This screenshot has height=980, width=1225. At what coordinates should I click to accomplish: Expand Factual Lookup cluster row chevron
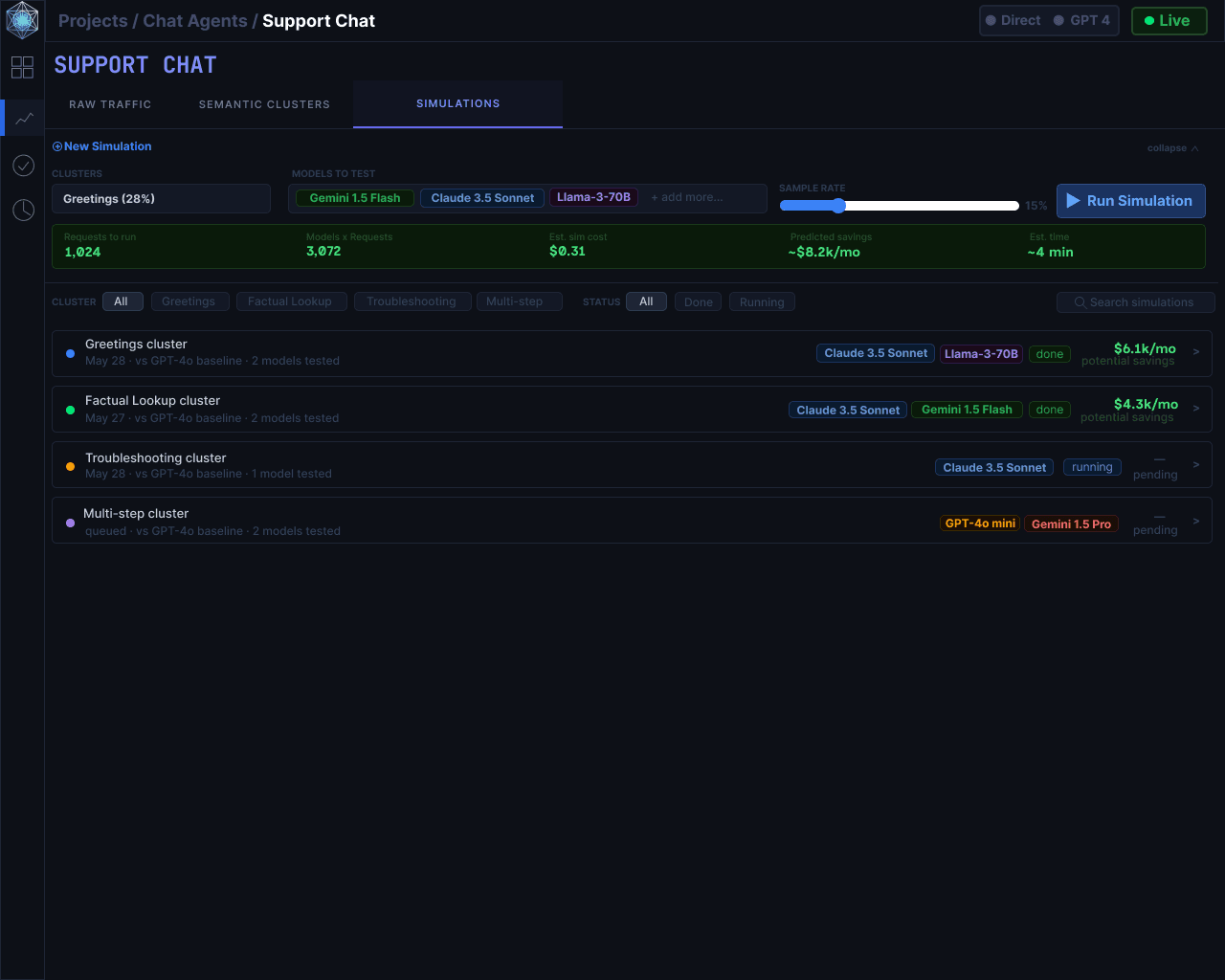click(1196, 409)
